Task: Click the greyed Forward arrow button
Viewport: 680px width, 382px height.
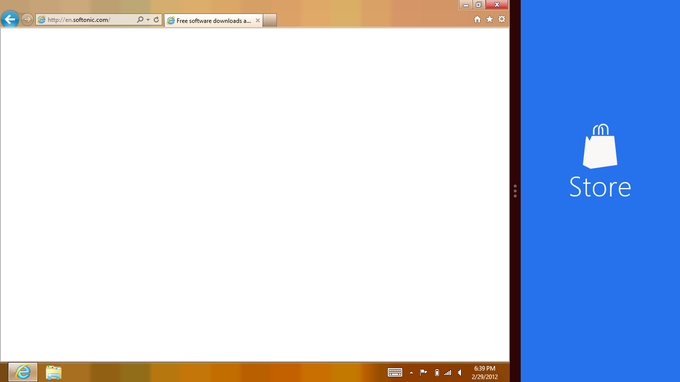Action: pyautogui.click(x=27, y=20)
